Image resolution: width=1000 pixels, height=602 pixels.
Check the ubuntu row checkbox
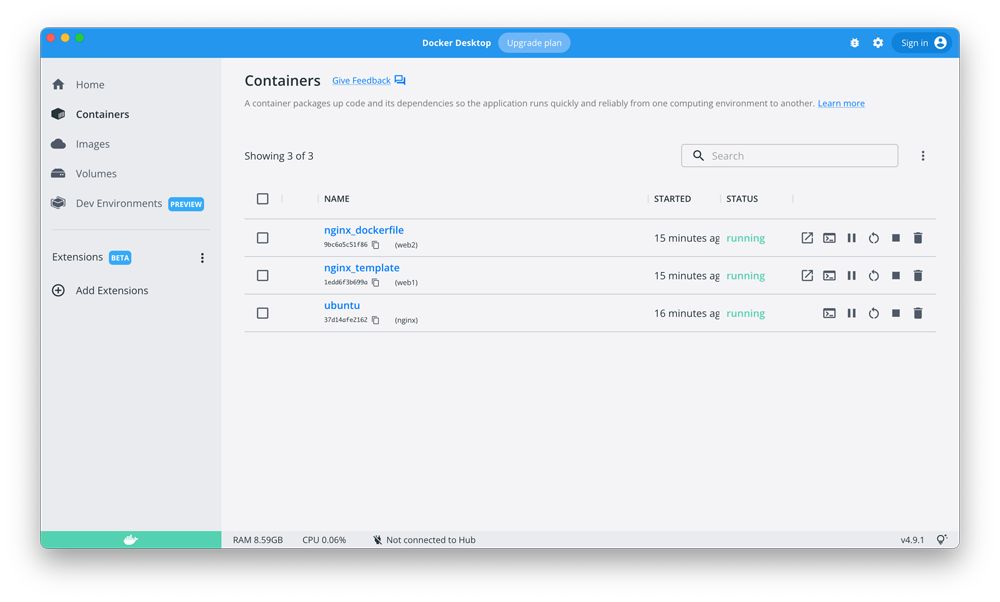(263, 313)
